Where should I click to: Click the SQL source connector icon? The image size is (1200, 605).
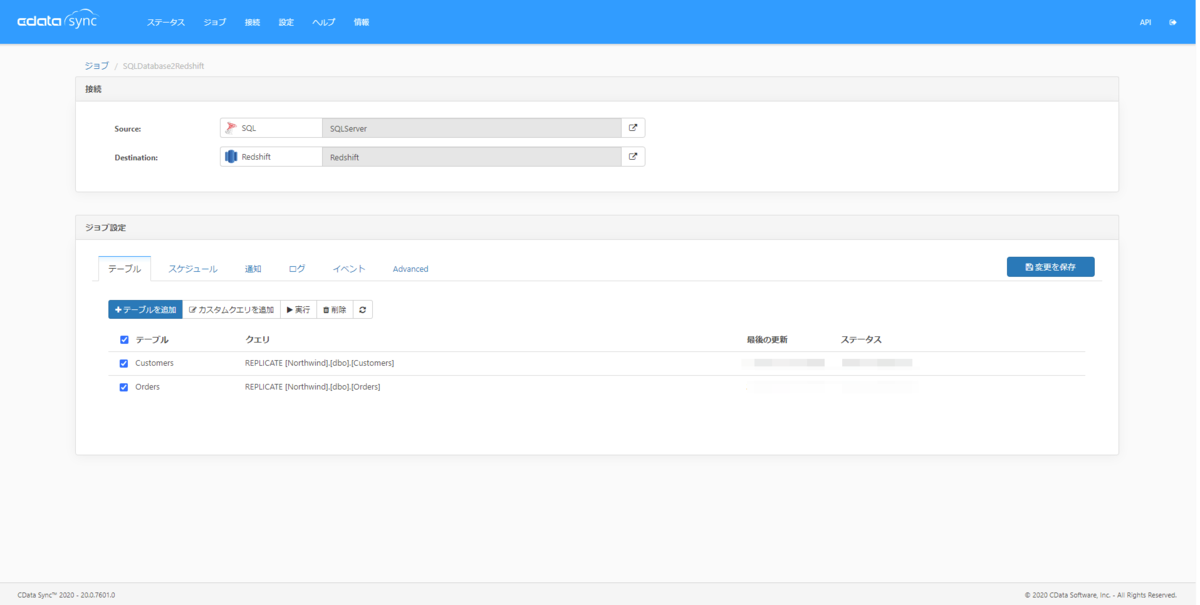[x=231, y=128]
